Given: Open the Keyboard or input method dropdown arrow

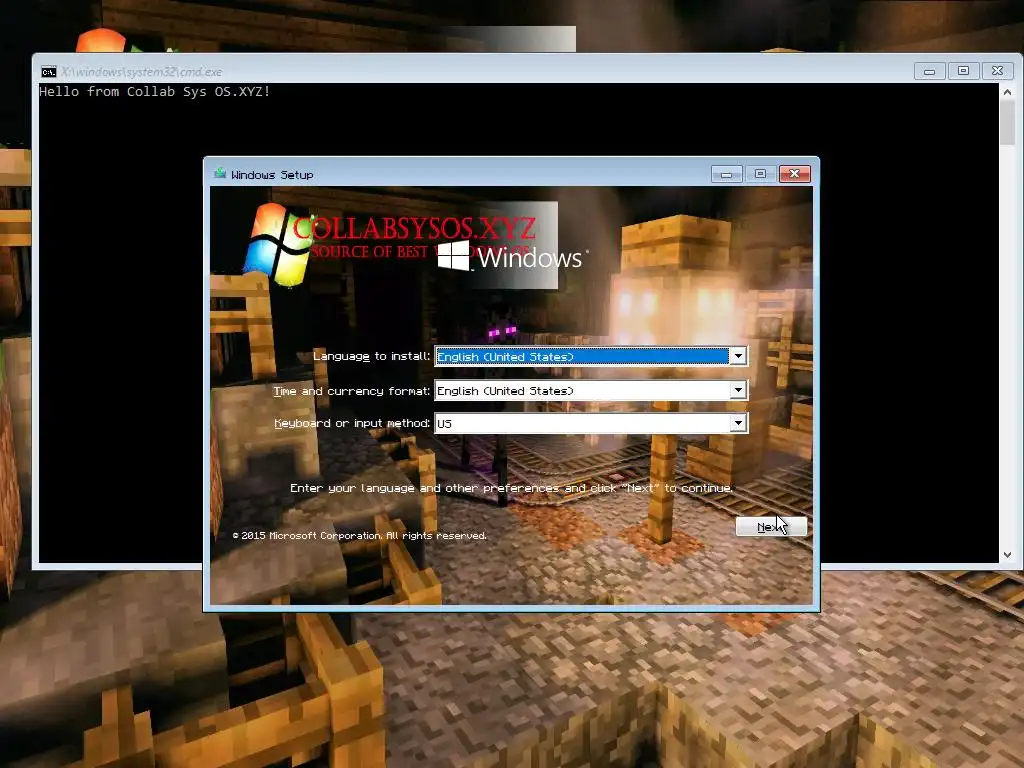Looking at the screenshot, I should 738,423.
